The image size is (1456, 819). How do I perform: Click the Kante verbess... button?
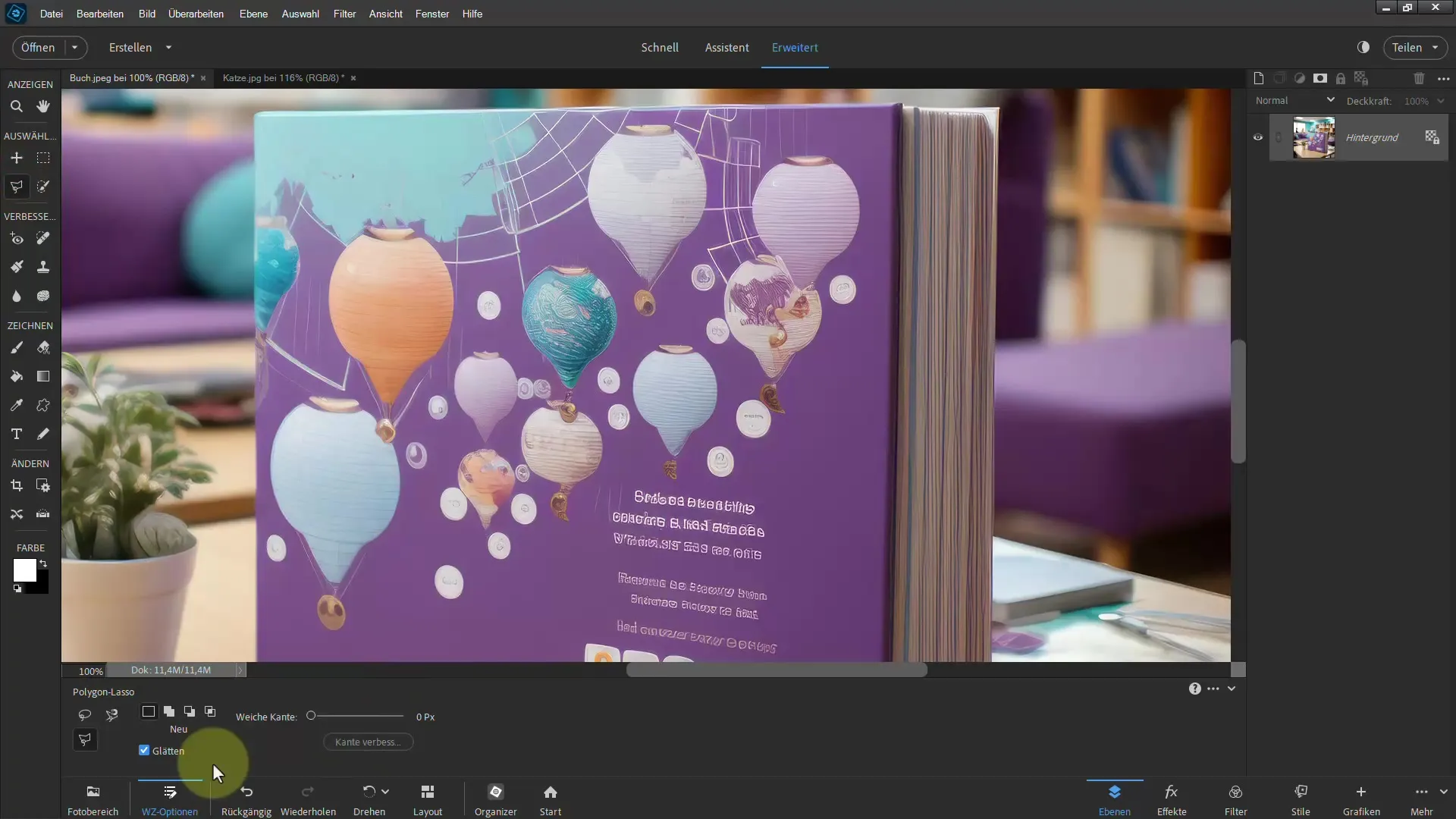pos(368,742)
